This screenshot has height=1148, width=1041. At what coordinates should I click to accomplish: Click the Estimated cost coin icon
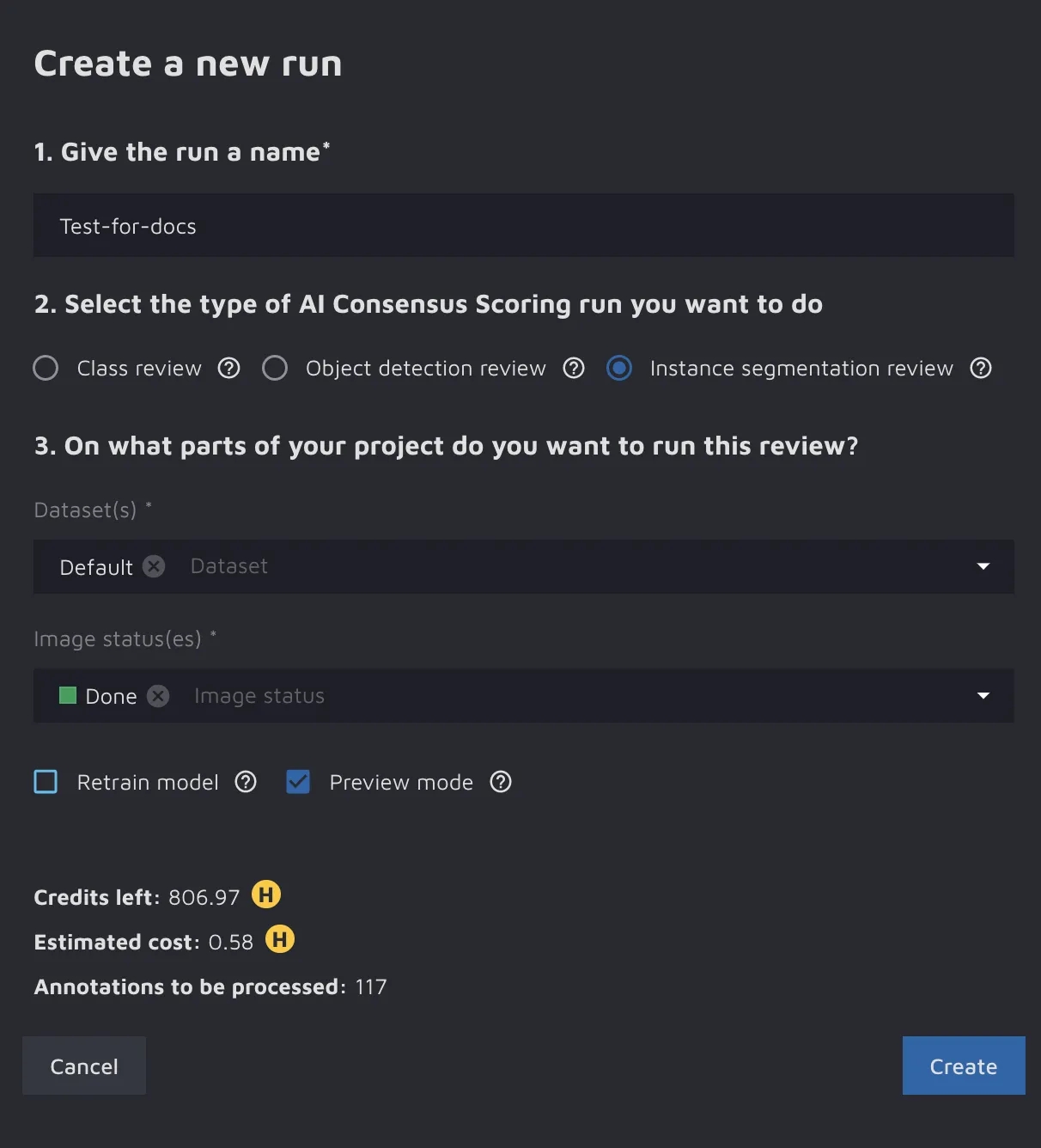click(x=279, y=940)
